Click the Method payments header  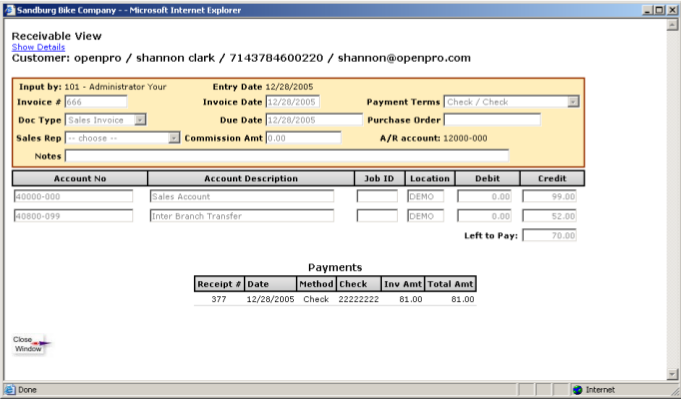(x=316, y=284)
